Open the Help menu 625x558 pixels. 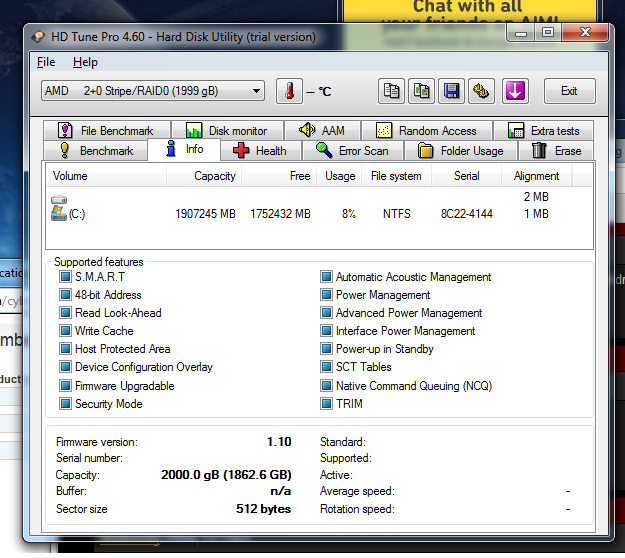click(85, 62)
